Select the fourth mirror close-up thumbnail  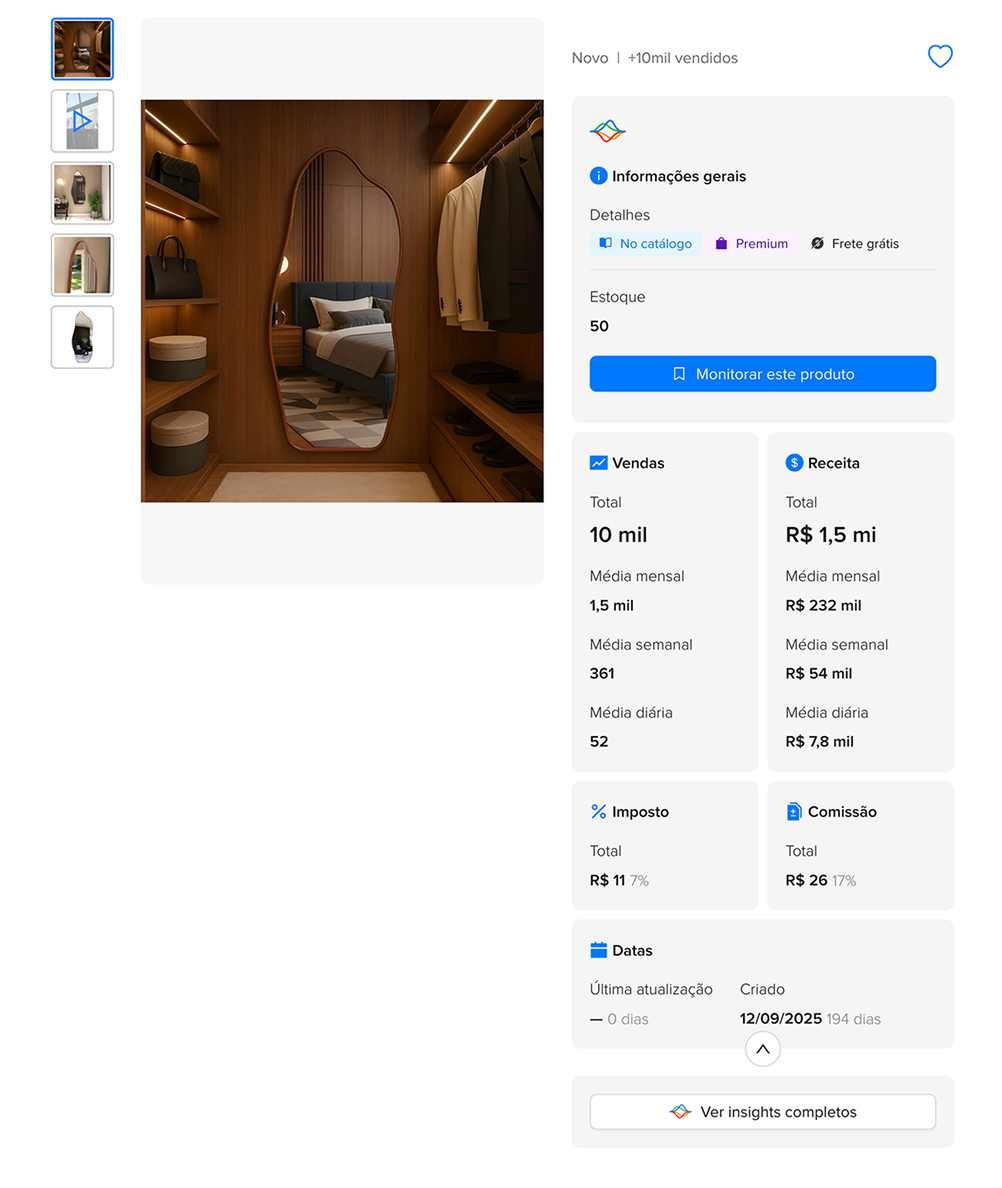point(82,265)
